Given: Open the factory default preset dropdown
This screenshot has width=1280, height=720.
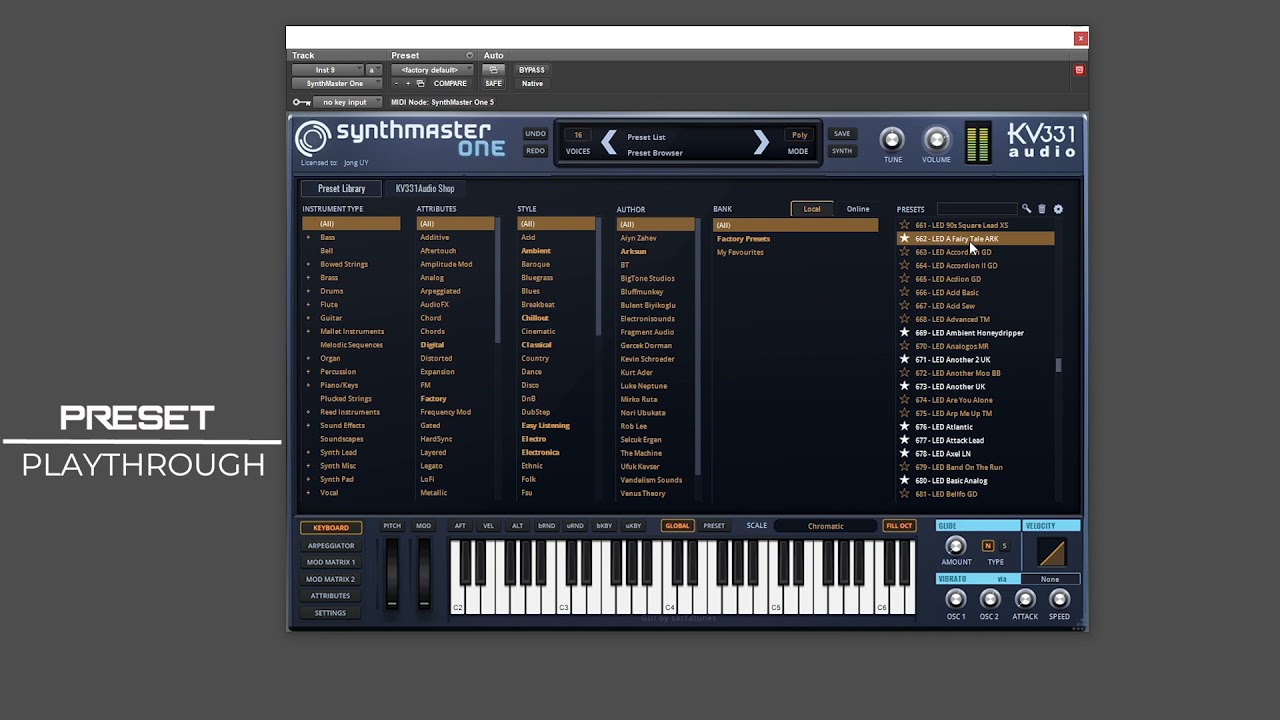Looking at the screenshot, I should 432,70.
